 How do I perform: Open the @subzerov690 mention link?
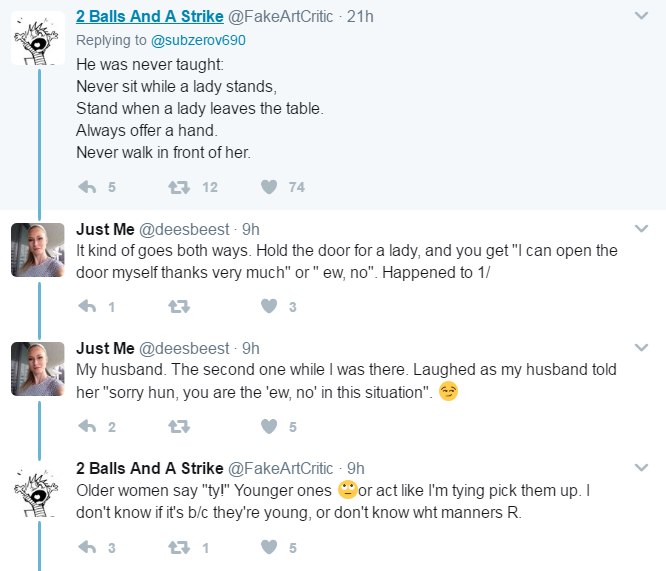198,40
